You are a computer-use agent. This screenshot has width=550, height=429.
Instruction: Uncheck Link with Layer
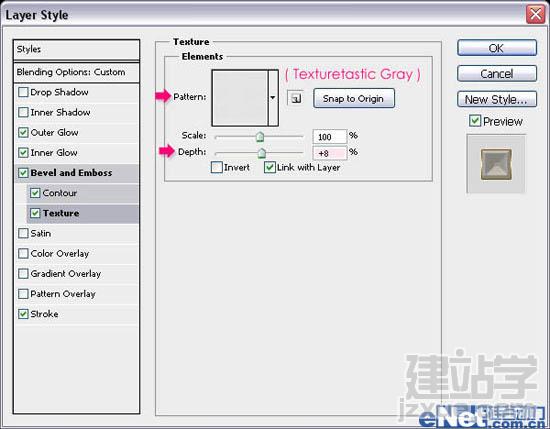(x=269, y=167)
